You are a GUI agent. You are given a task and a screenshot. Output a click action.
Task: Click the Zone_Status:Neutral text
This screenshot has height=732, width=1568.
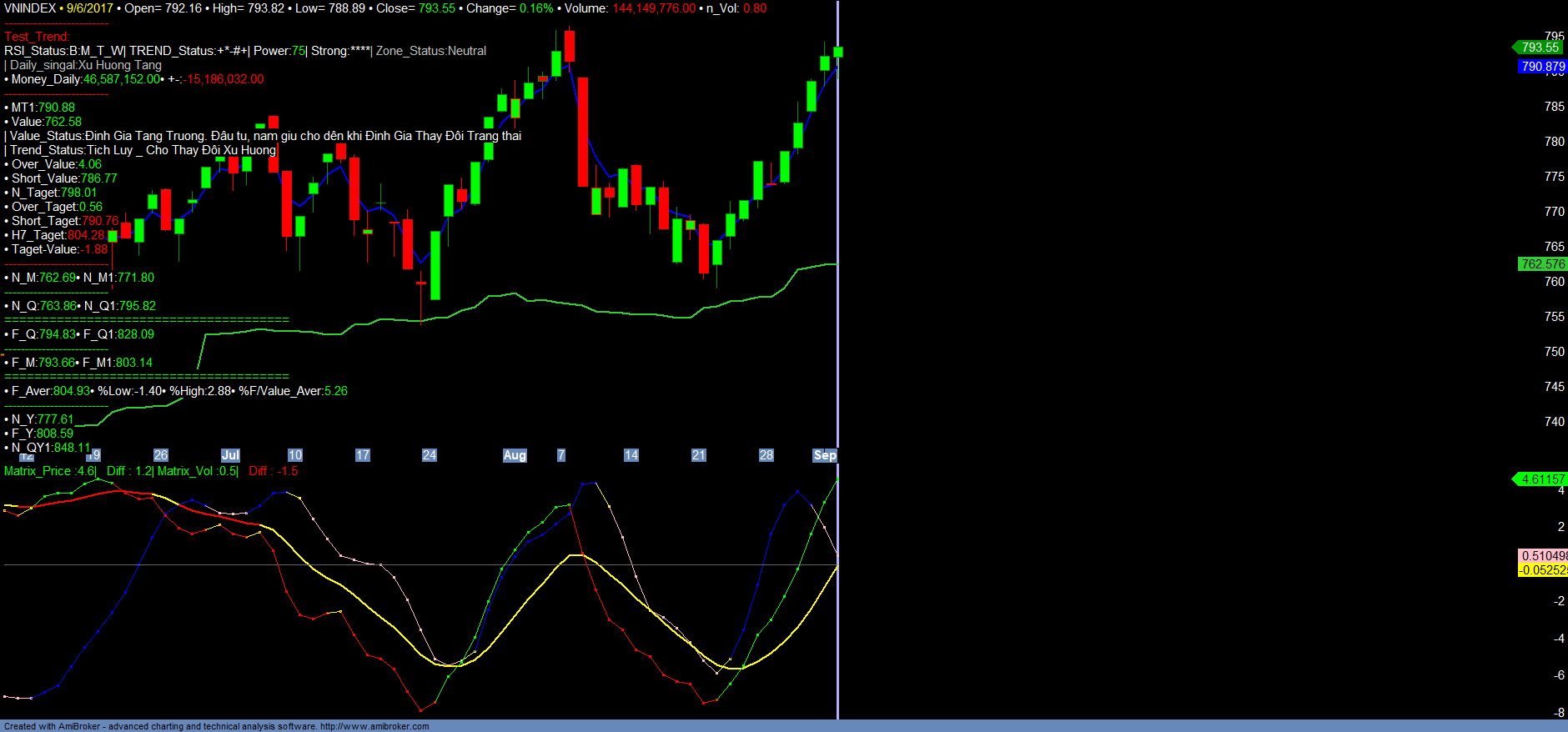[431, 51]
